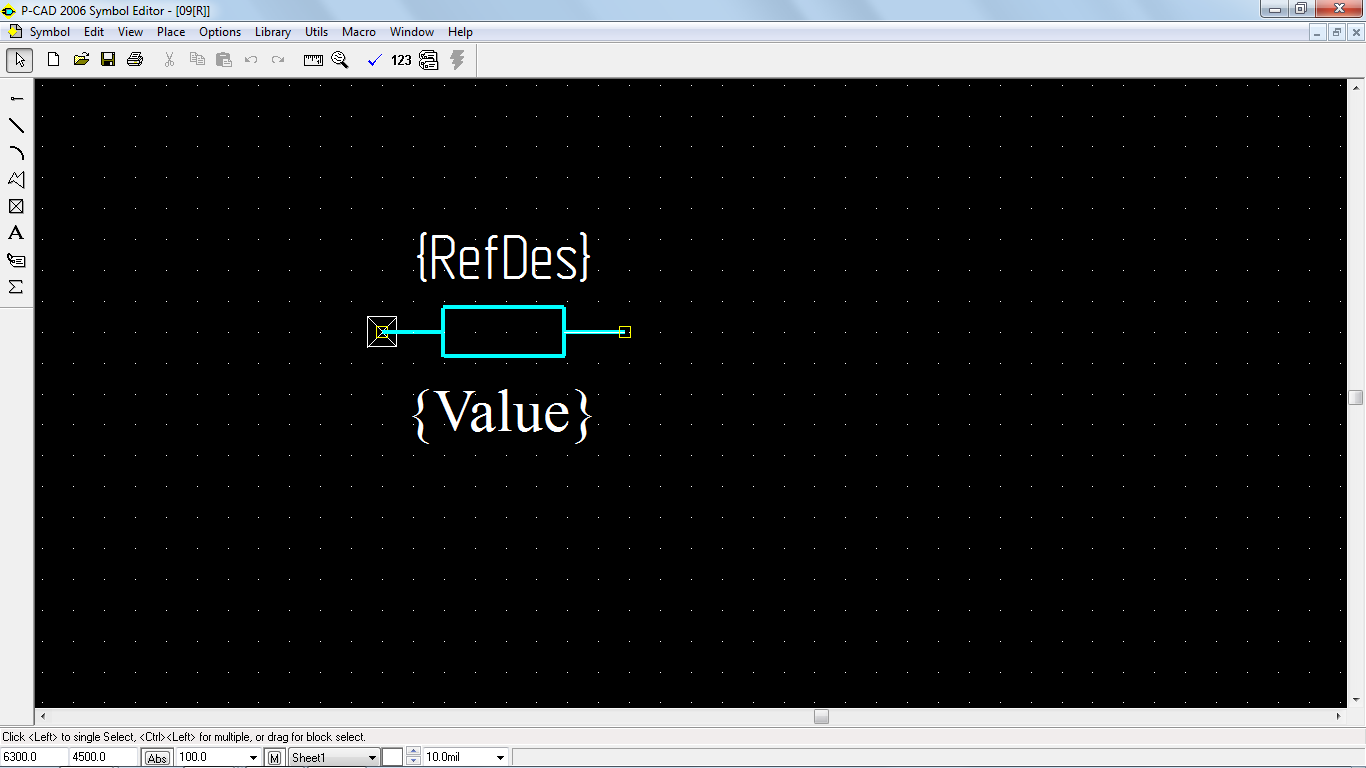This screenshot has width=1366, height=768.
Task: Select the ruler Measure tool
Action: tap(313, 60)
